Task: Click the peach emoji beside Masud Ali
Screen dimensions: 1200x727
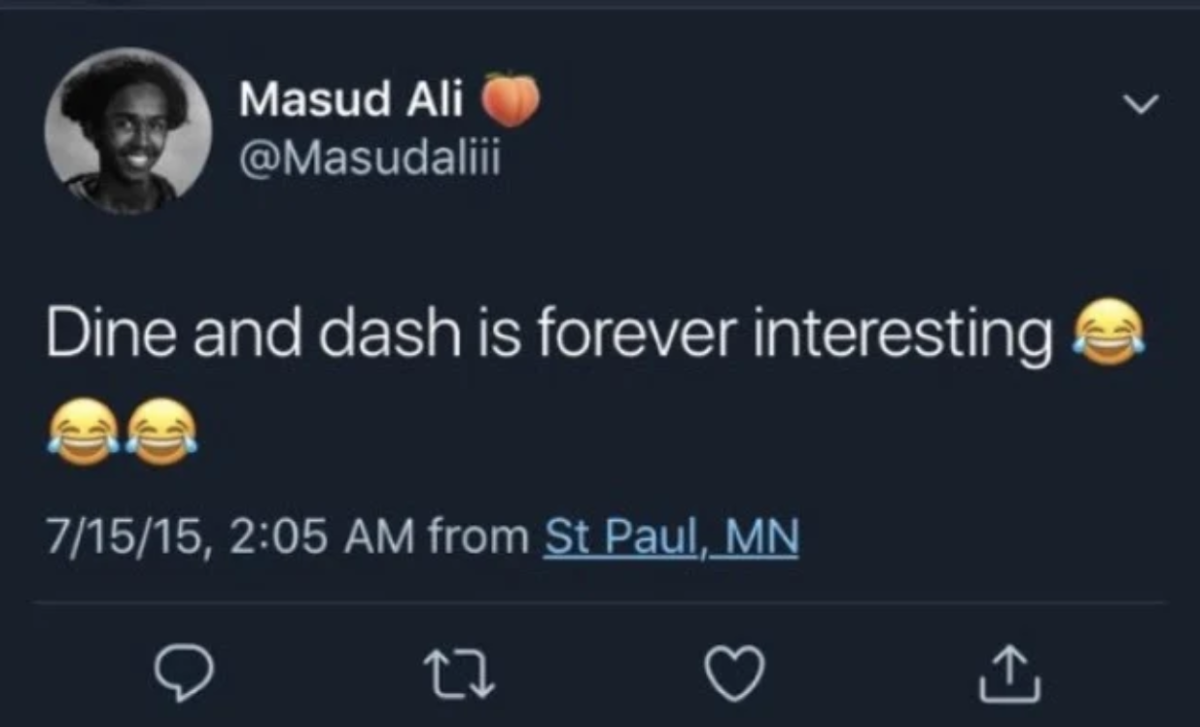Action: (513, 100)
